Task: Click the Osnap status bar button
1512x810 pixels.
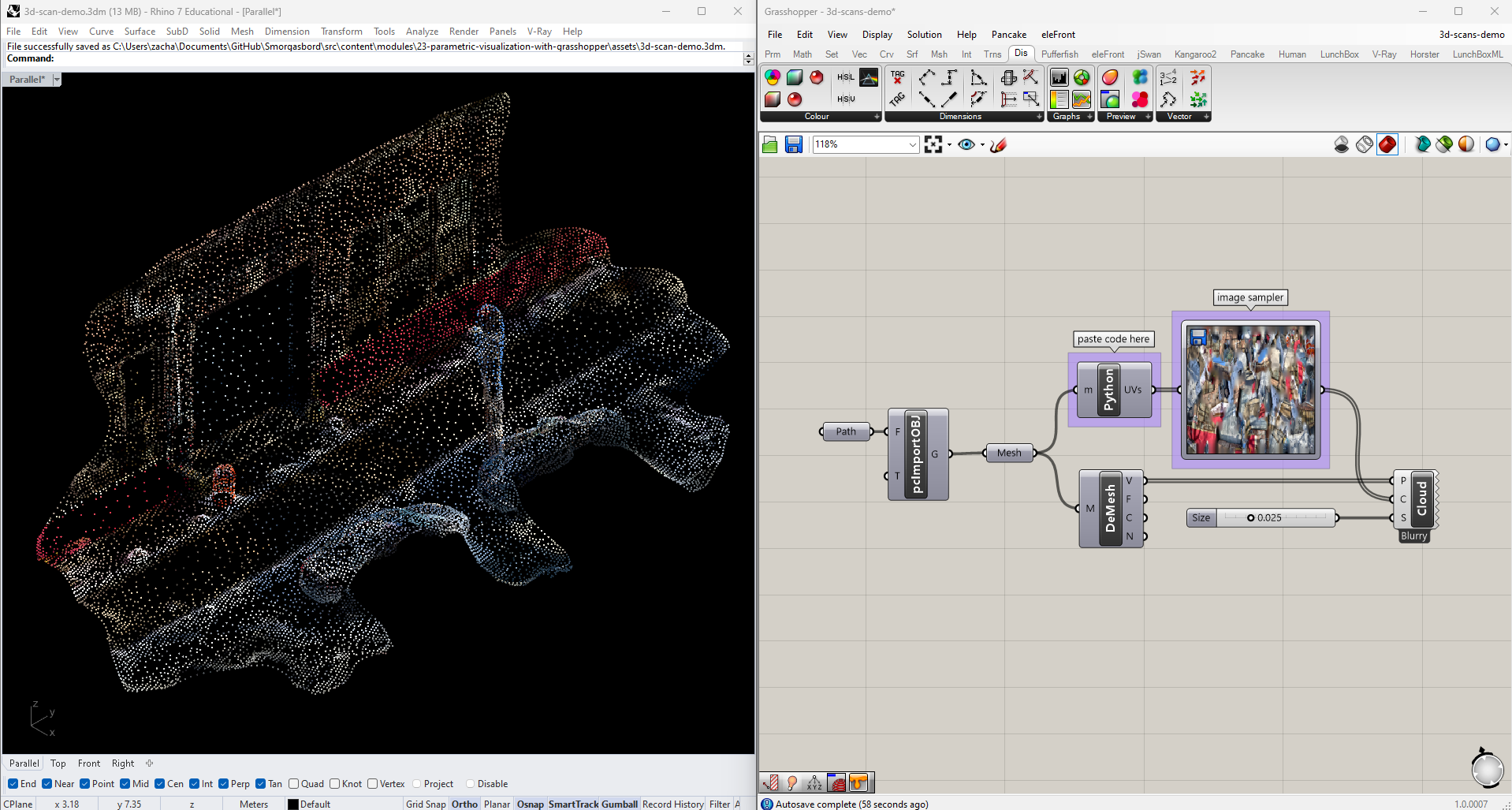Action: pyautogui.click(x=529, y=804)
